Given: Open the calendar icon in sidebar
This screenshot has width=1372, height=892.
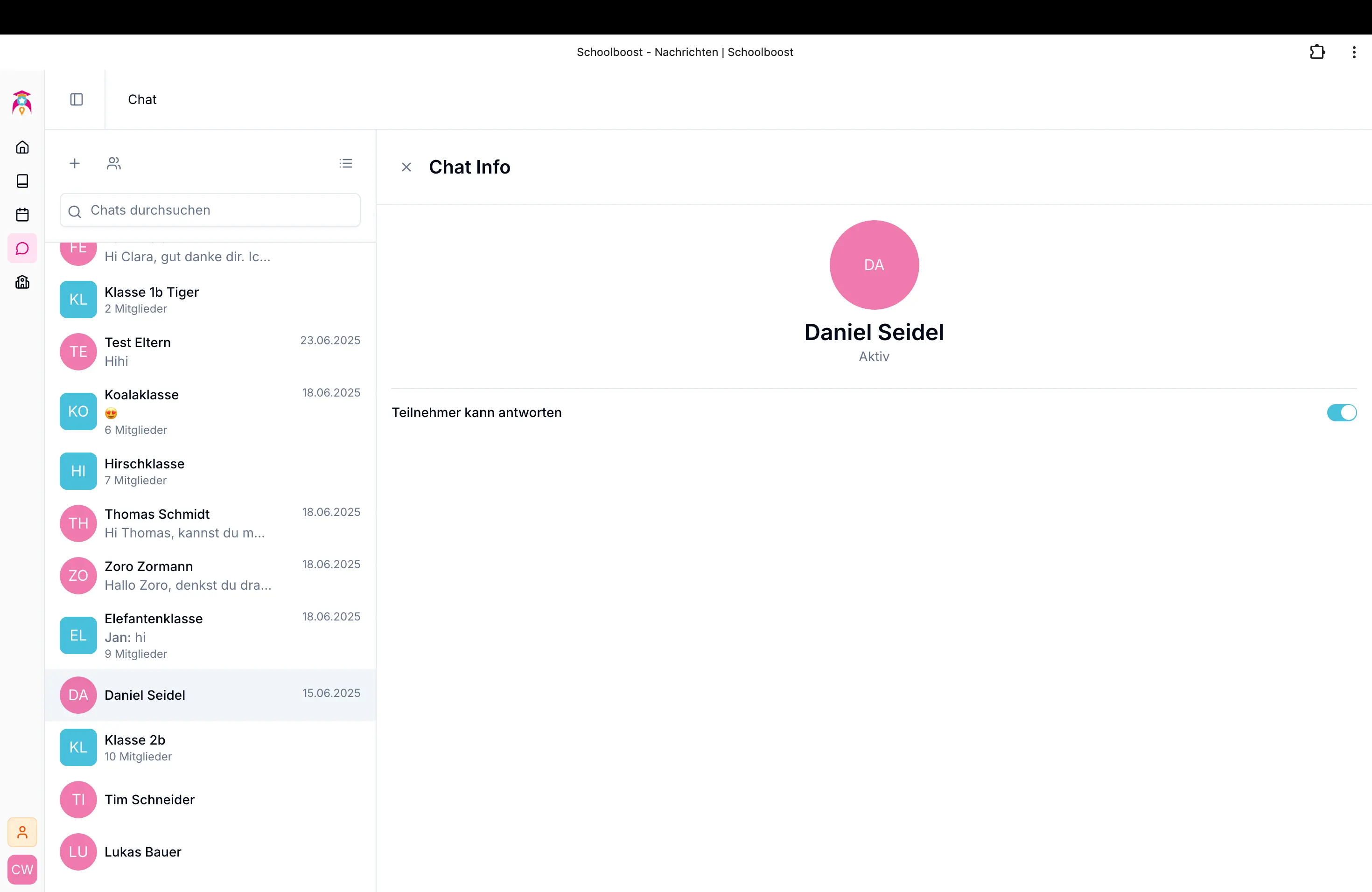Looking at the screenshot, I should [x=22, y=215].
